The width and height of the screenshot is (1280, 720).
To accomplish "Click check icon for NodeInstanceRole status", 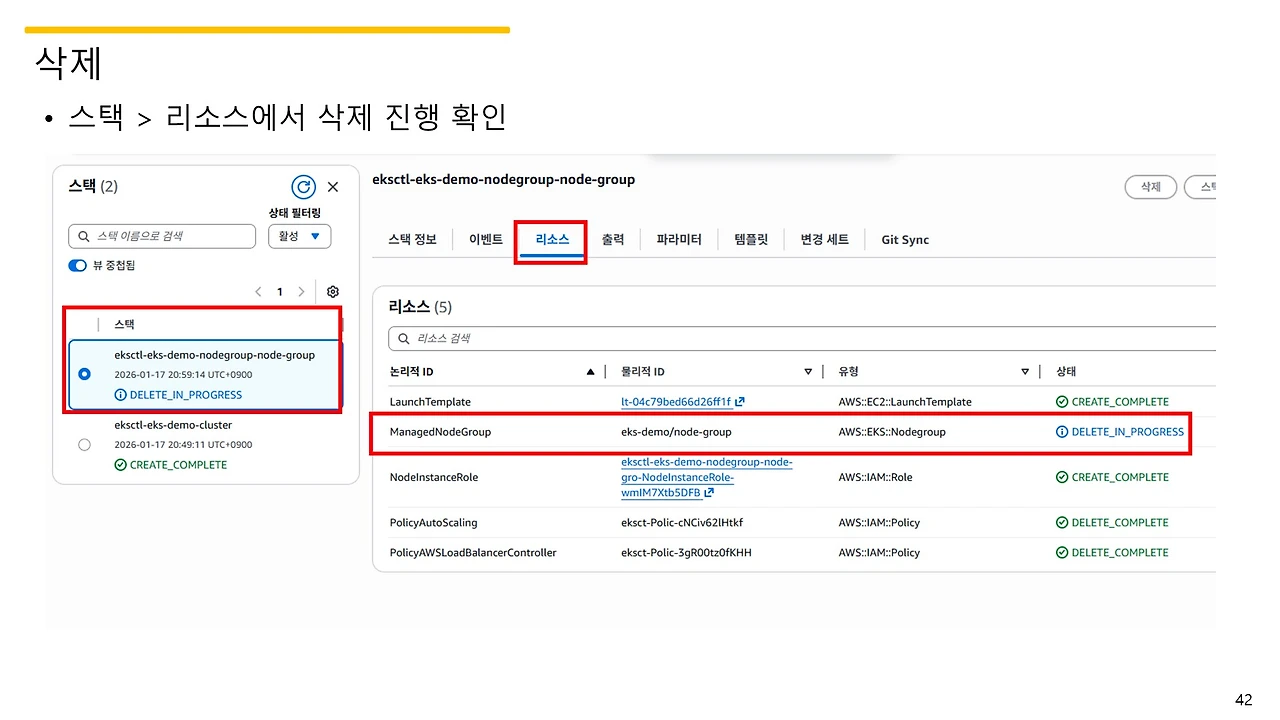I will pyautogui.click(x=1062, y=477).
